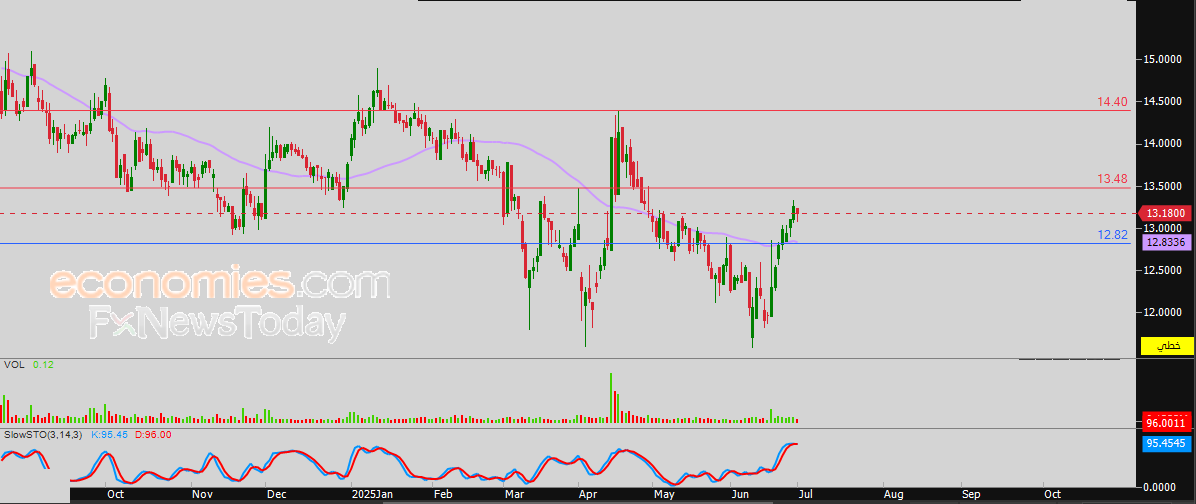Click the 12.0000 price axis label
Viewport: 1196px width, 504px height.
(x=1162, y=312)
